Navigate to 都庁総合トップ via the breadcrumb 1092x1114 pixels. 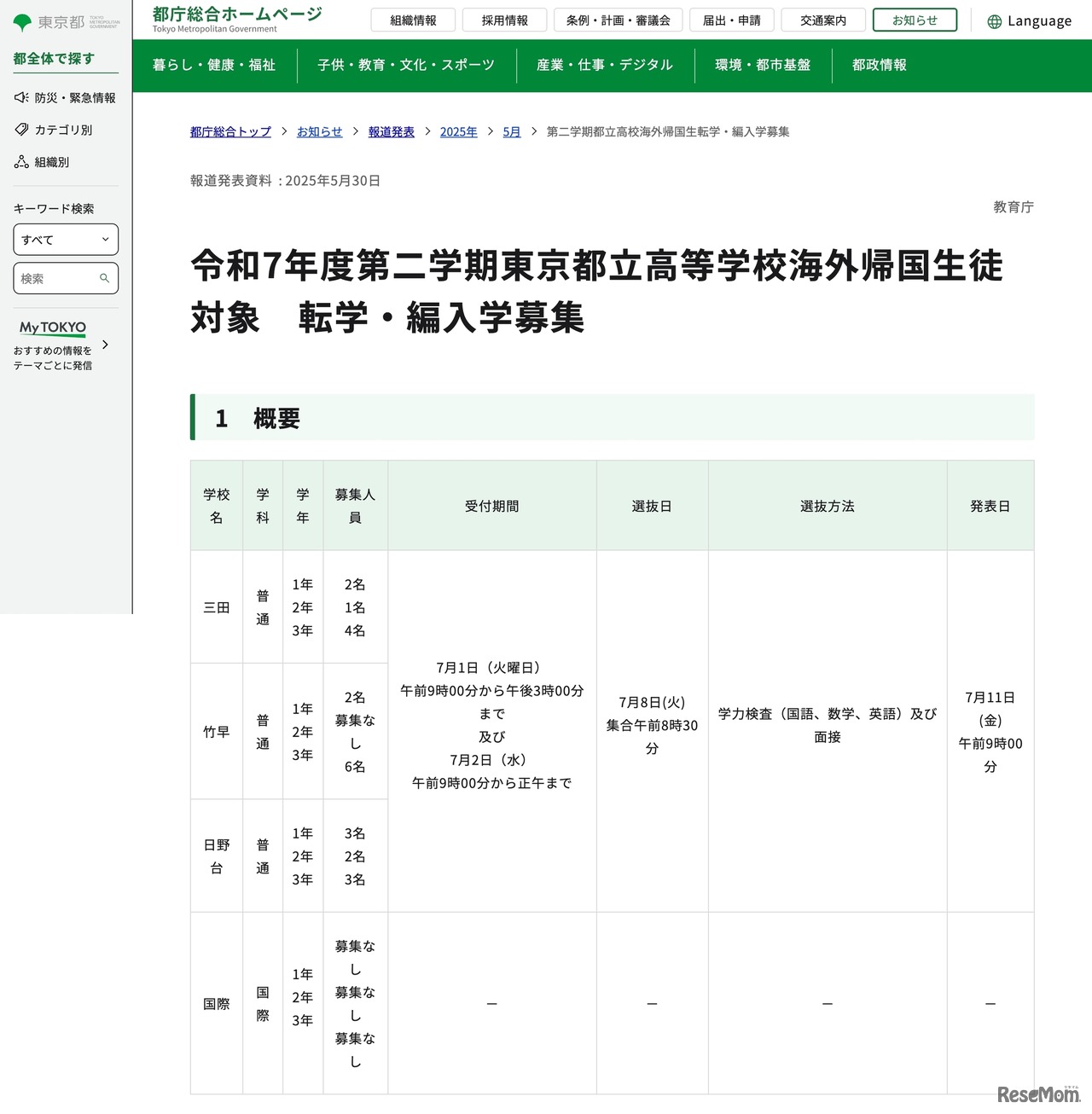tap(229, 131)
